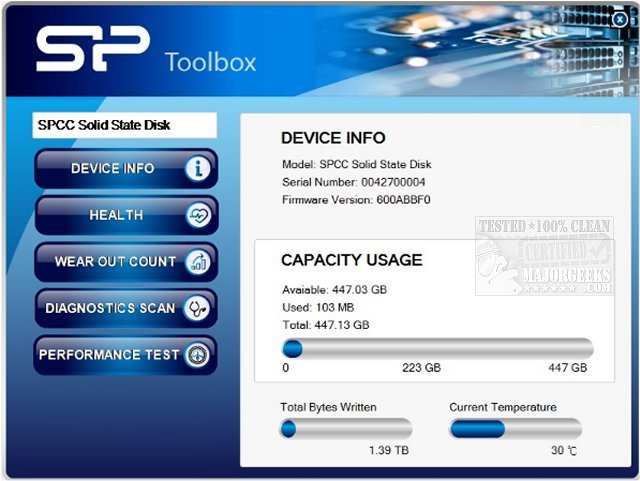
Task: Click the capacity usage progress bar
Action: 438,349
